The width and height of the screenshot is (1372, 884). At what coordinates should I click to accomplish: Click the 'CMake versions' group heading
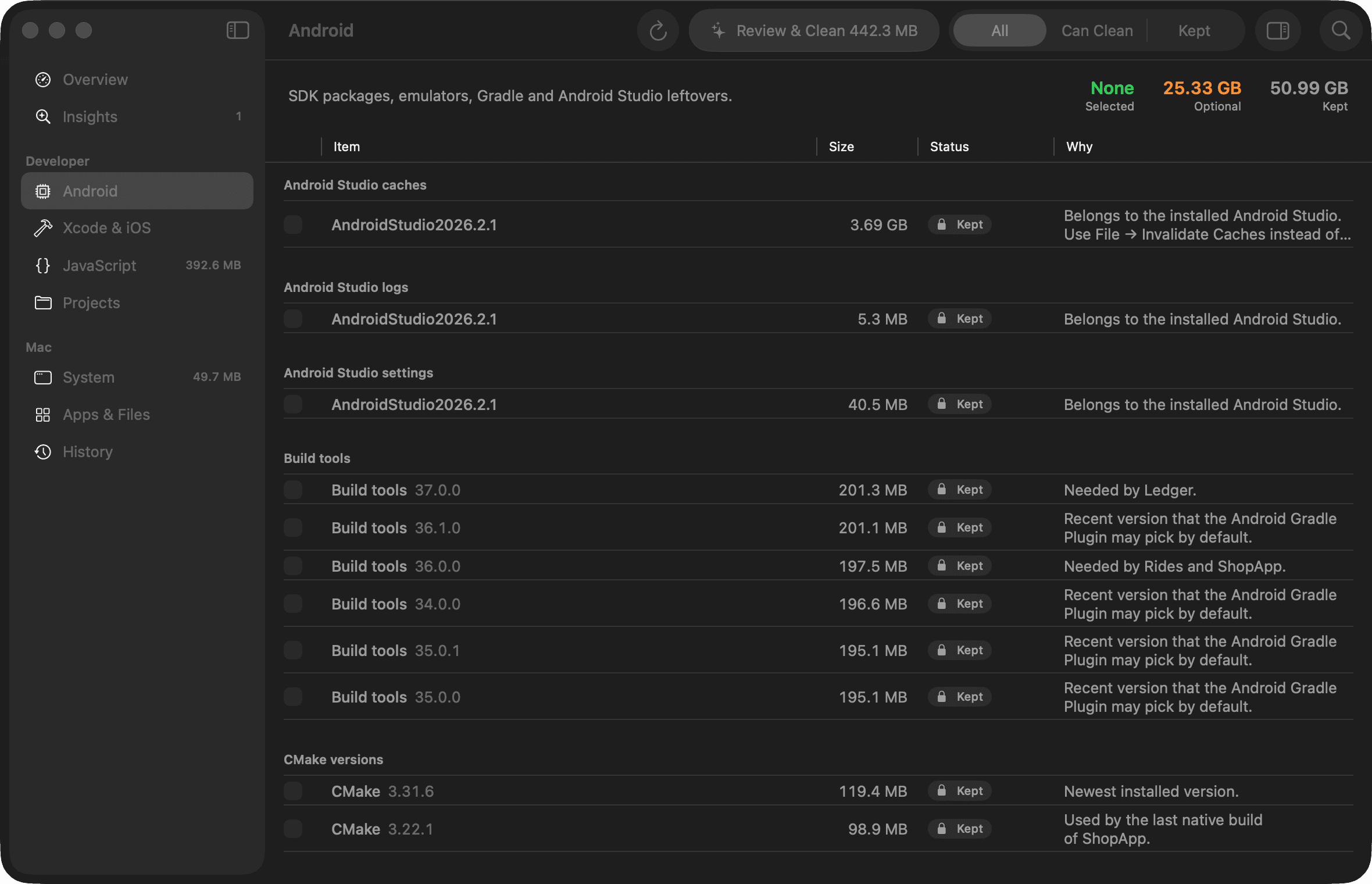[x=333, y=760]
